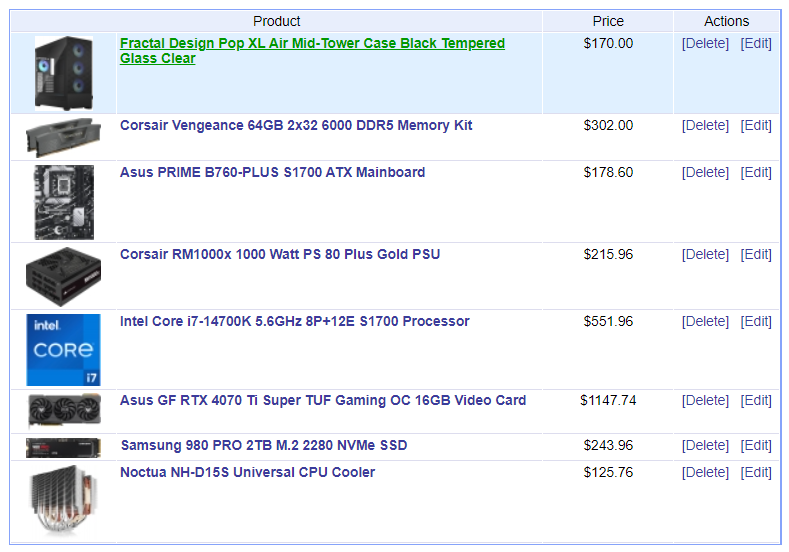Image resolution: width=789 pixels, height=552 pixels.
Task: Click the Price column header
Action: point(608,21)
